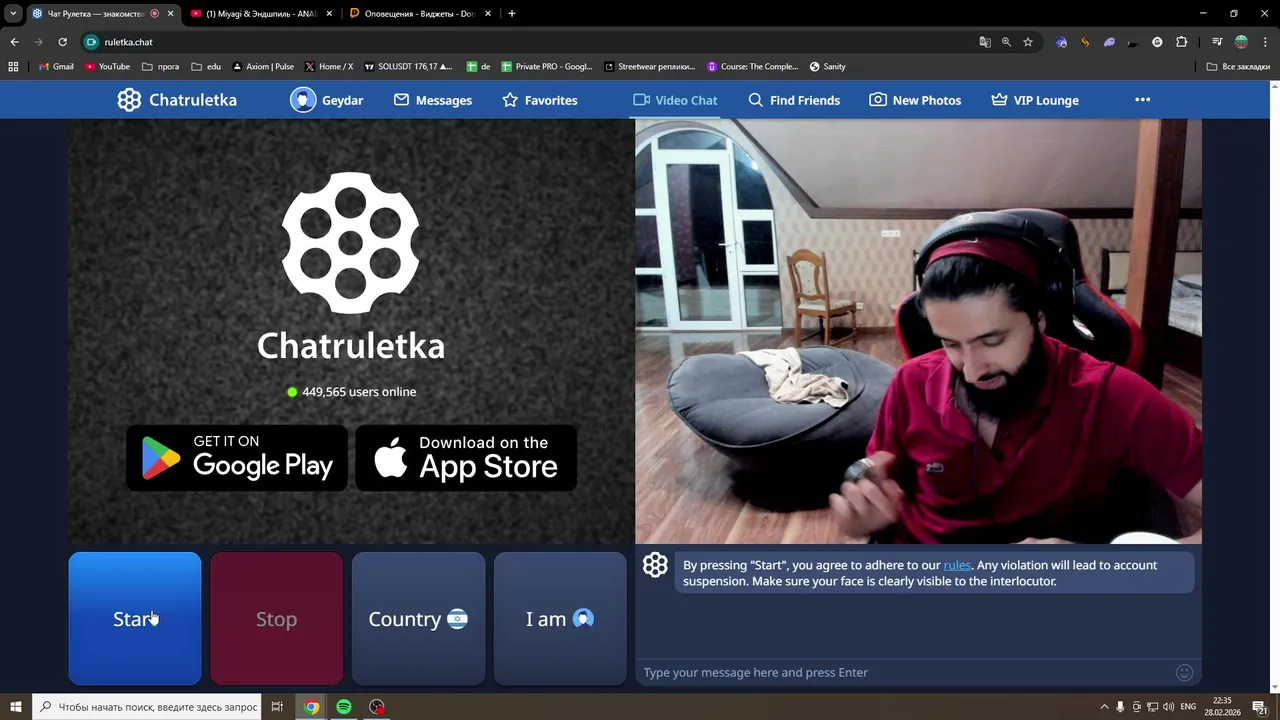Viewport: 1280px width, 720px height.
Task: Click the ENG language indicator
Action: point(1188,707)
